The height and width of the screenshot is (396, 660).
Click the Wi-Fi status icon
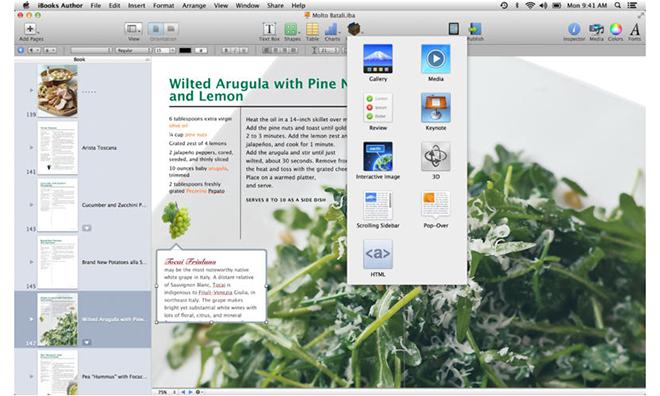530,5
